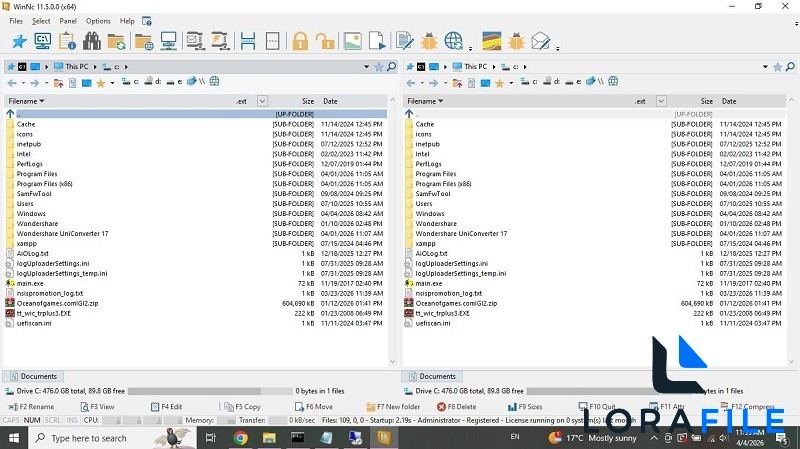Image resolution: width=800 pixels, height=449 pixels.
Task: Open the Panel menu
Action: 68,21
